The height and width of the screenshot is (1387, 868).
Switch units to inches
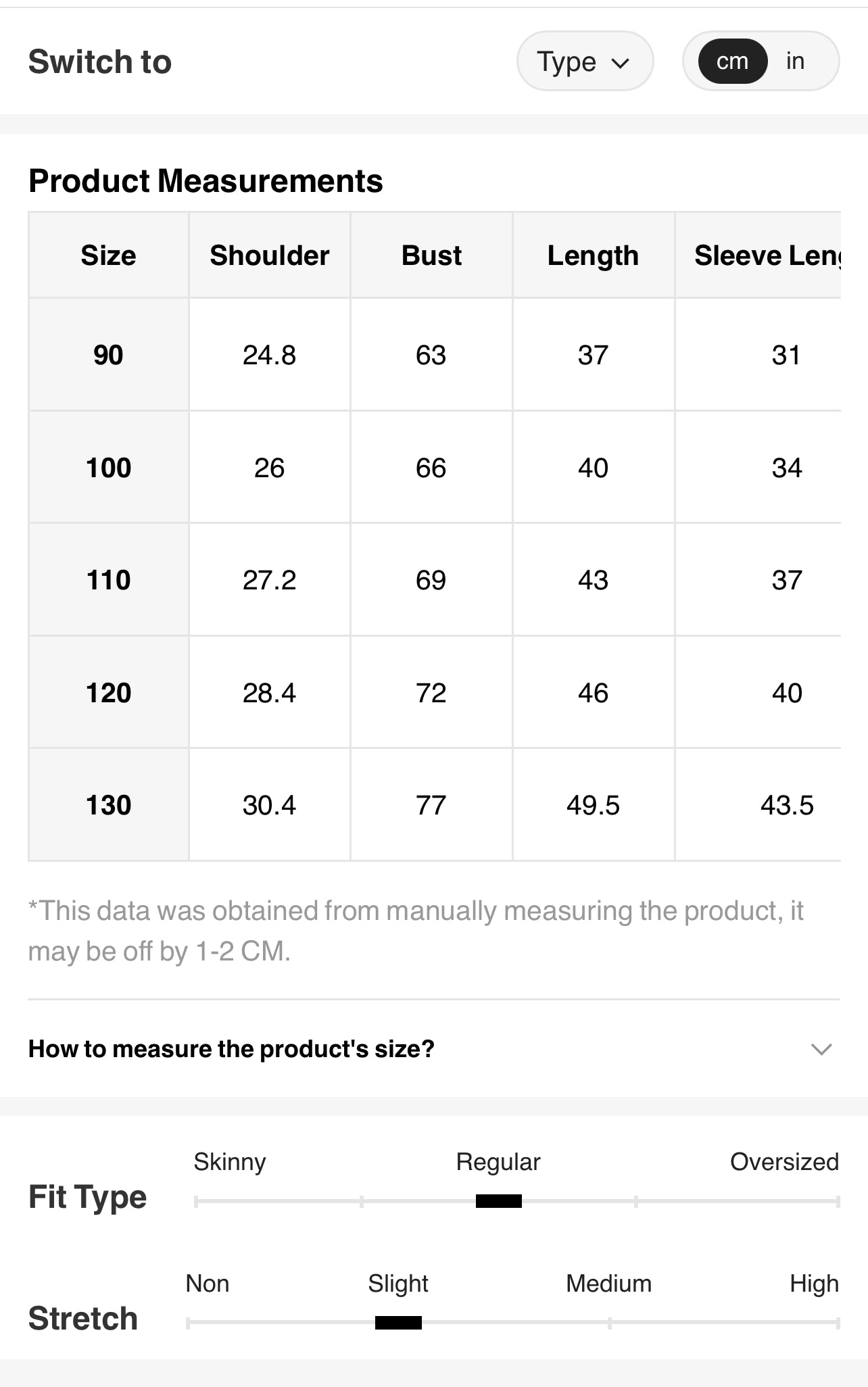tap(795, 62)
